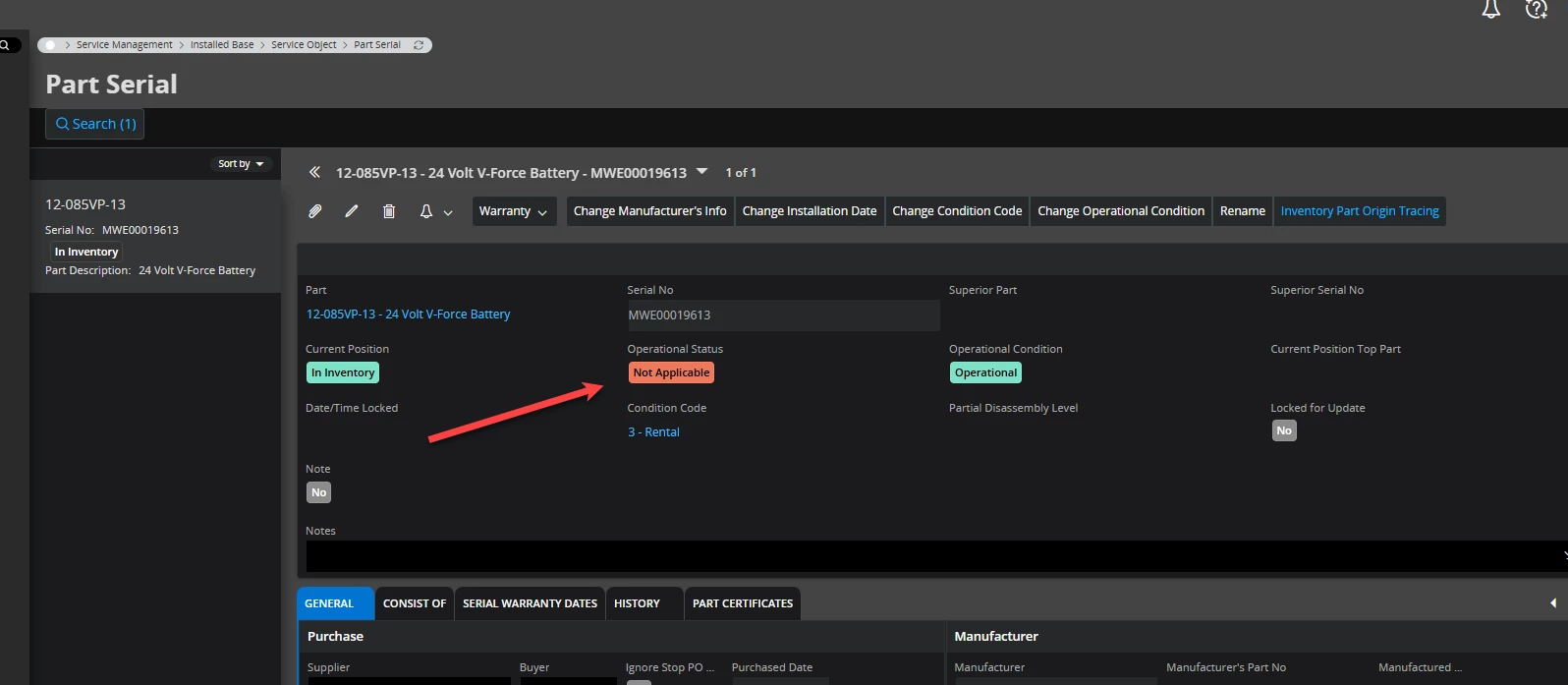1568x685 pixels.
Task: Click the attachments paperclip icon
Action: point(315,211)
